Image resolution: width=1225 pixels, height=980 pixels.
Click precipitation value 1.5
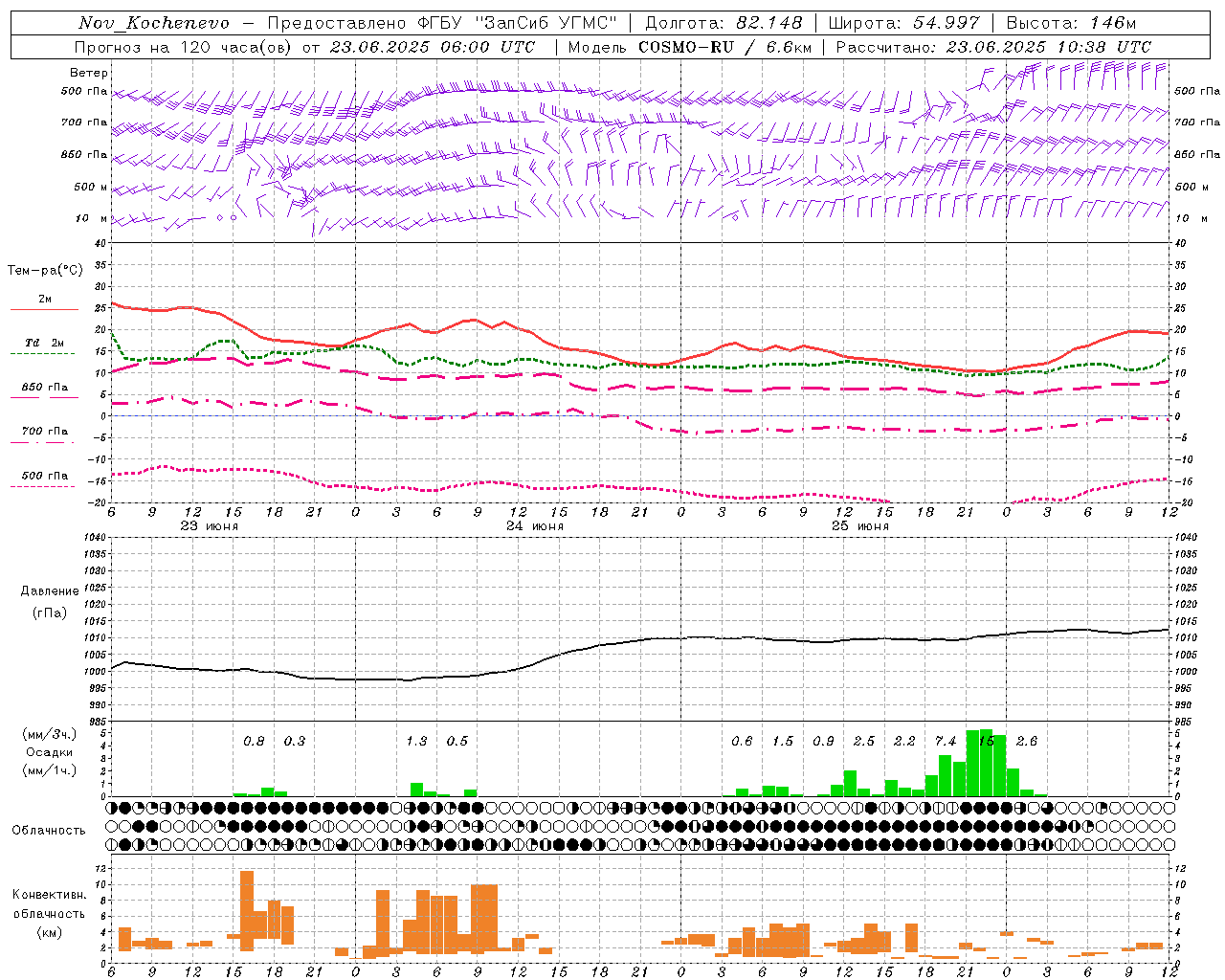(783, 742)
